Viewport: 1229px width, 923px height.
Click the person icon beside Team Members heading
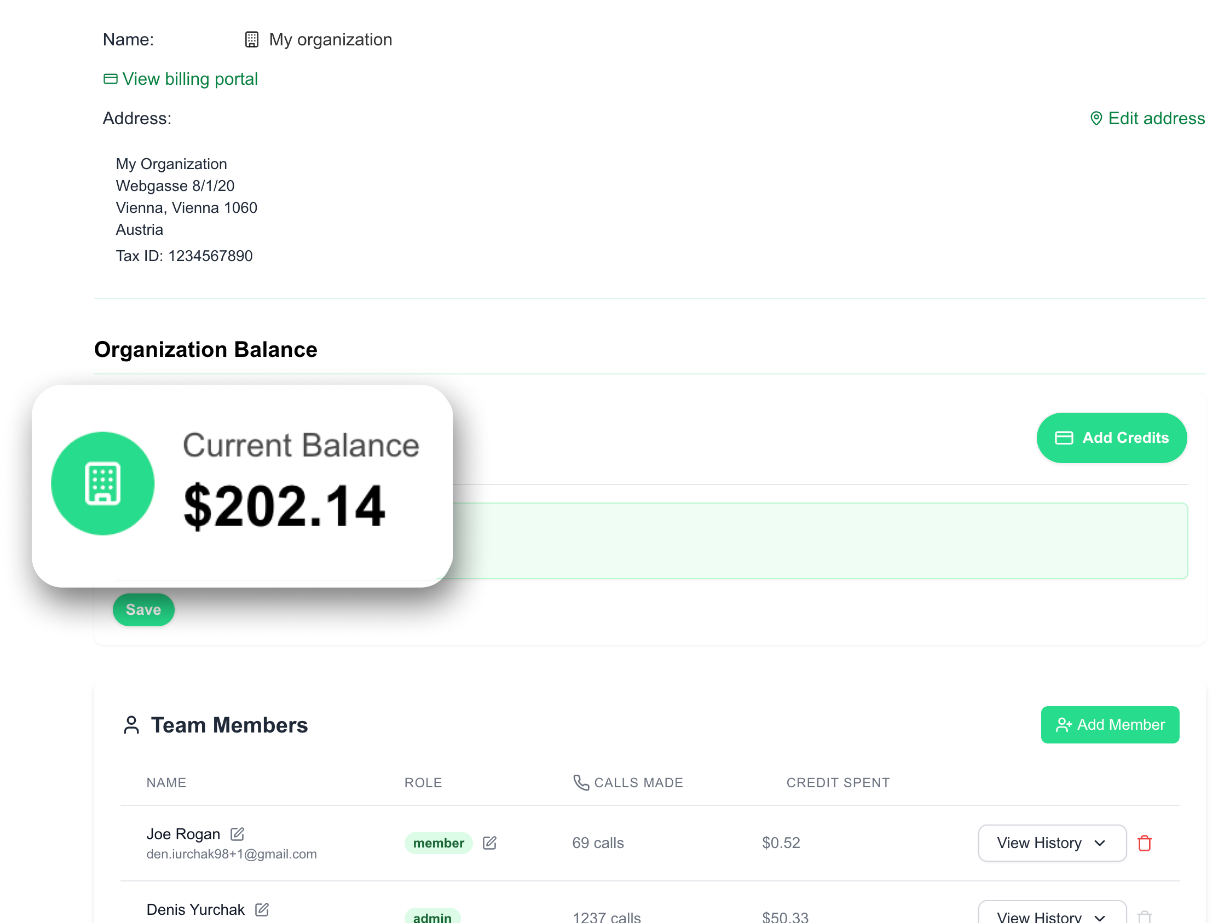click(131, 724)
